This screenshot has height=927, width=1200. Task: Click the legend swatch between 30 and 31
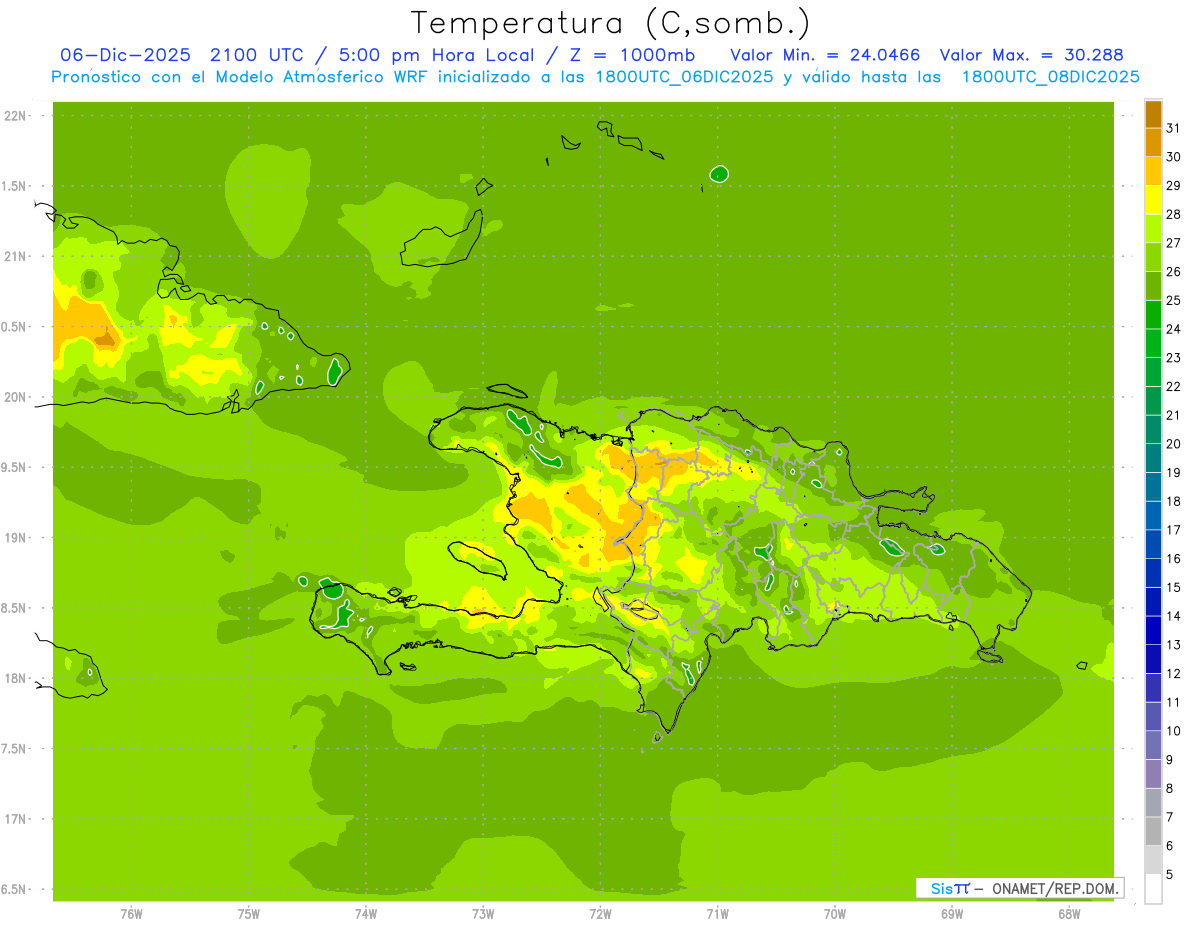pyautogui.click(x=1153, y=143)
